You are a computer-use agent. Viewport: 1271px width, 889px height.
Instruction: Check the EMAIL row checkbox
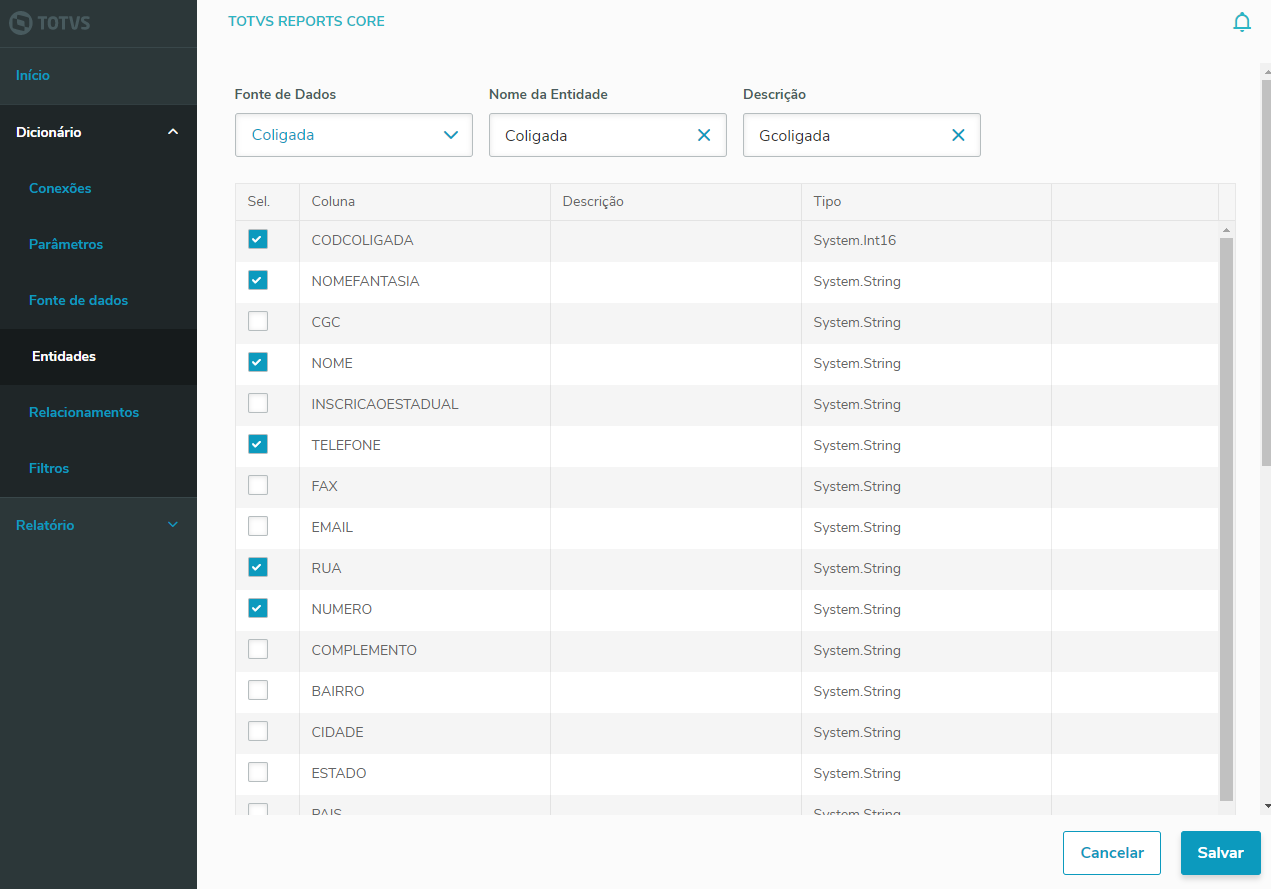[x=258, y=527]
